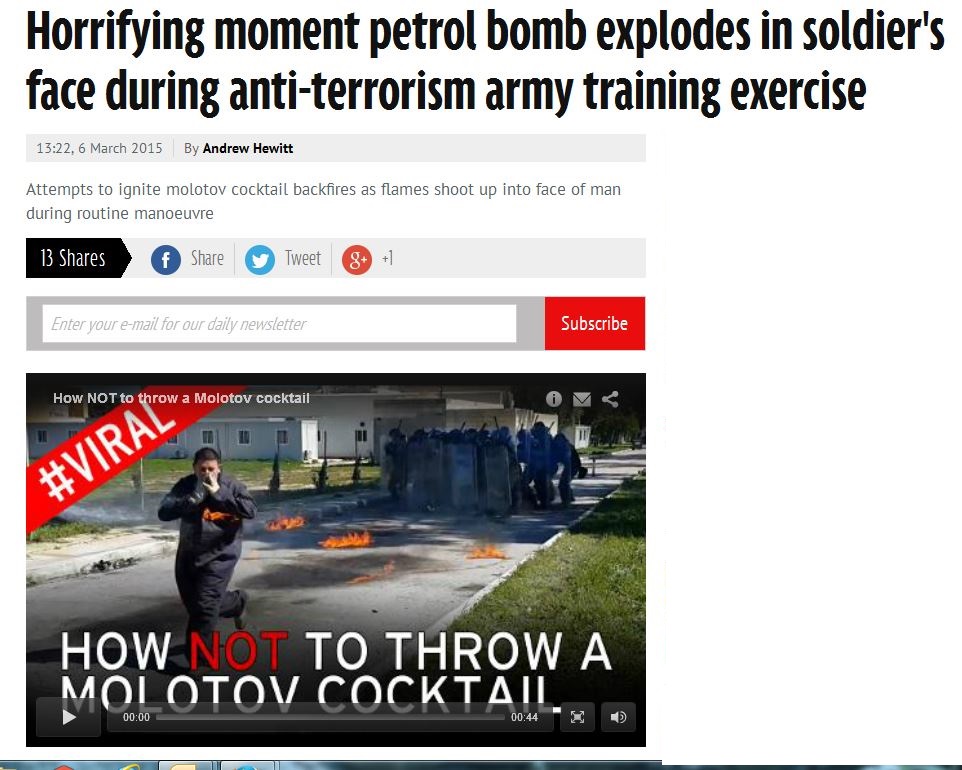Image resolution: width=962 pixels, height=770 pixels.
Task: Play the Molotov cocktail video
Action: 69,717
